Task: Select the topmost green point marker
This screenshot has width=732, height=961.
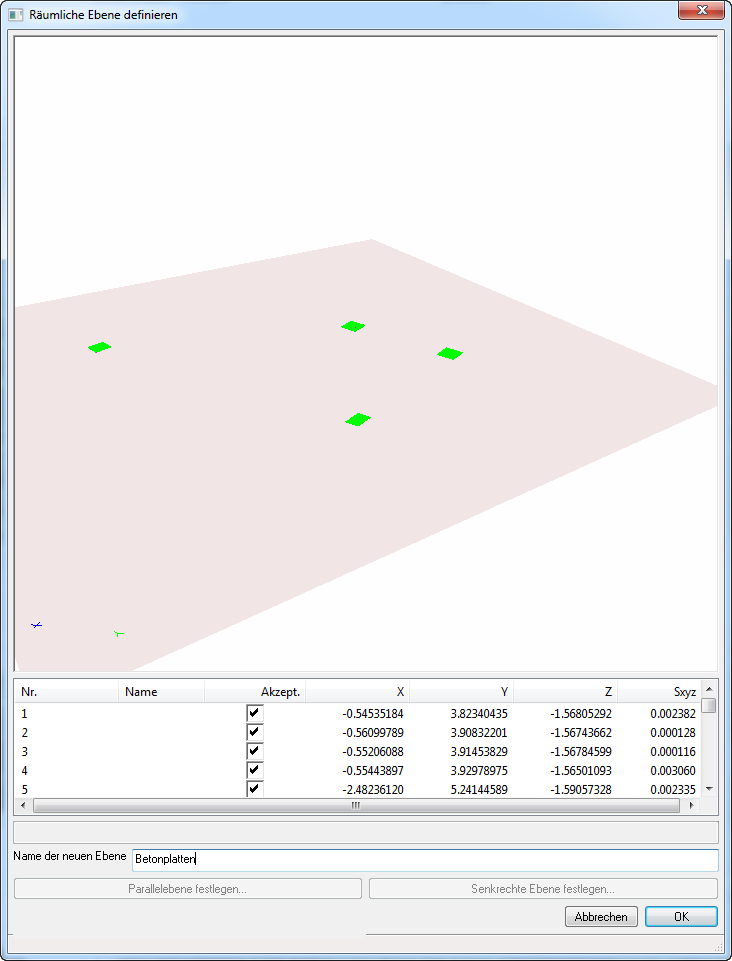Action: click(352, 326)
